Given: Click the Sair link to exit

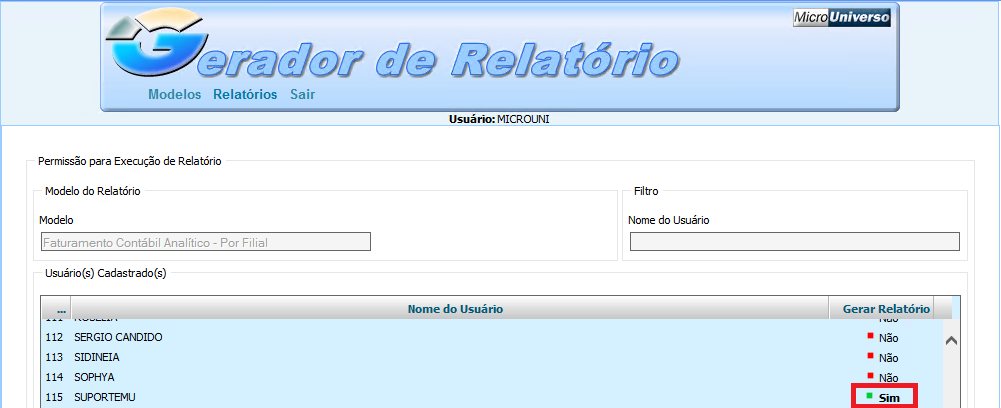Looking at the screenshot, I should pyautogui.click(x=302, y=95).
